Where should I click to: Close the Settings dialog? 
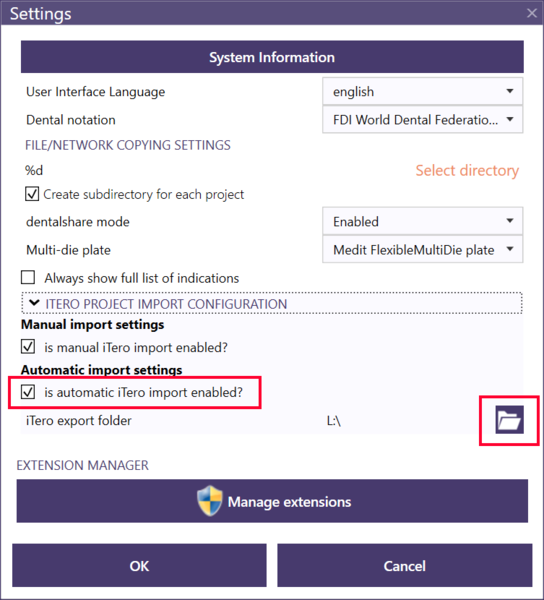[x=531, y=13]
